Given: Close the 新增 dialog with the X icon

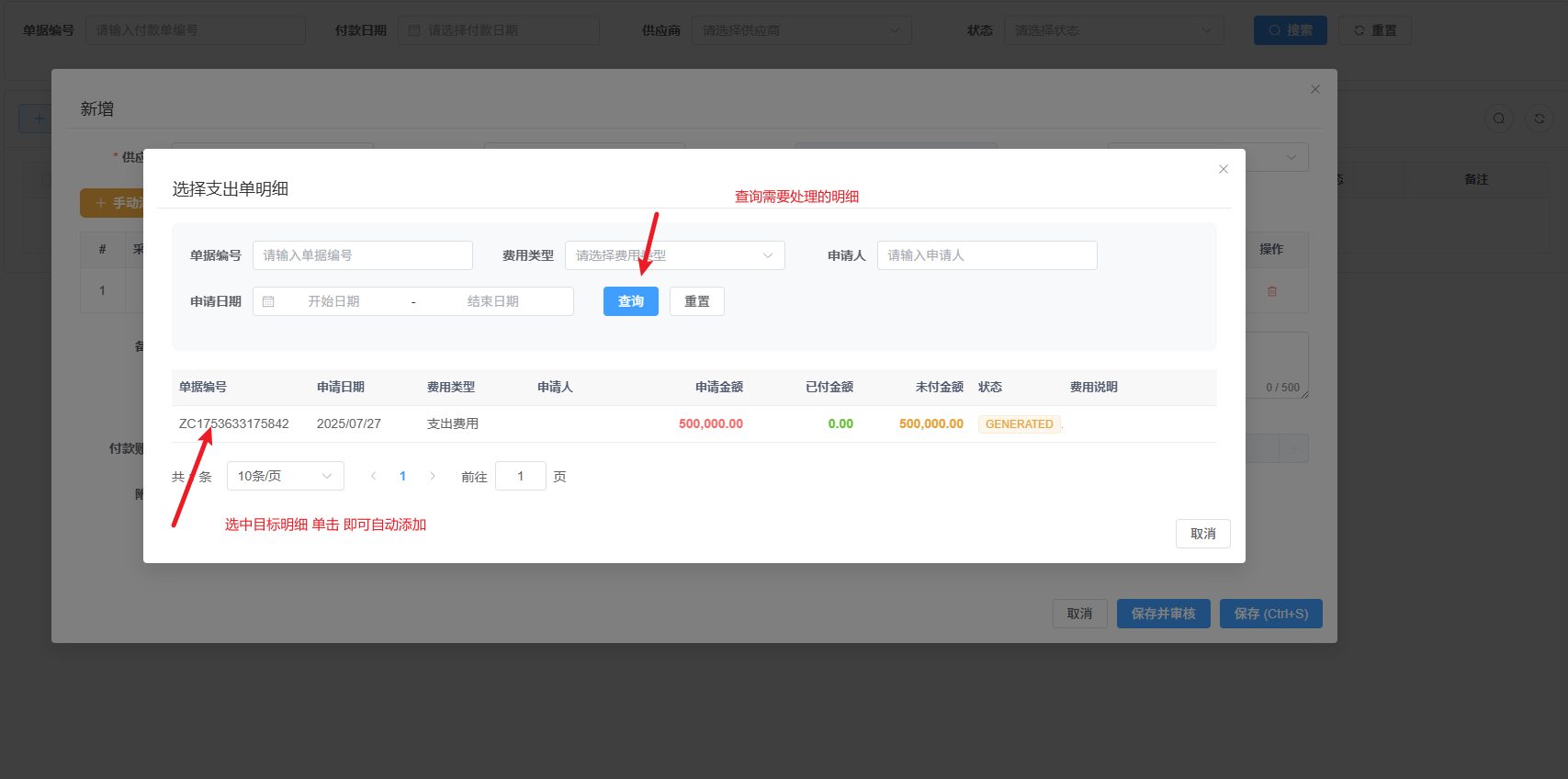Looking at the screenshot, I should [1315, 89].
